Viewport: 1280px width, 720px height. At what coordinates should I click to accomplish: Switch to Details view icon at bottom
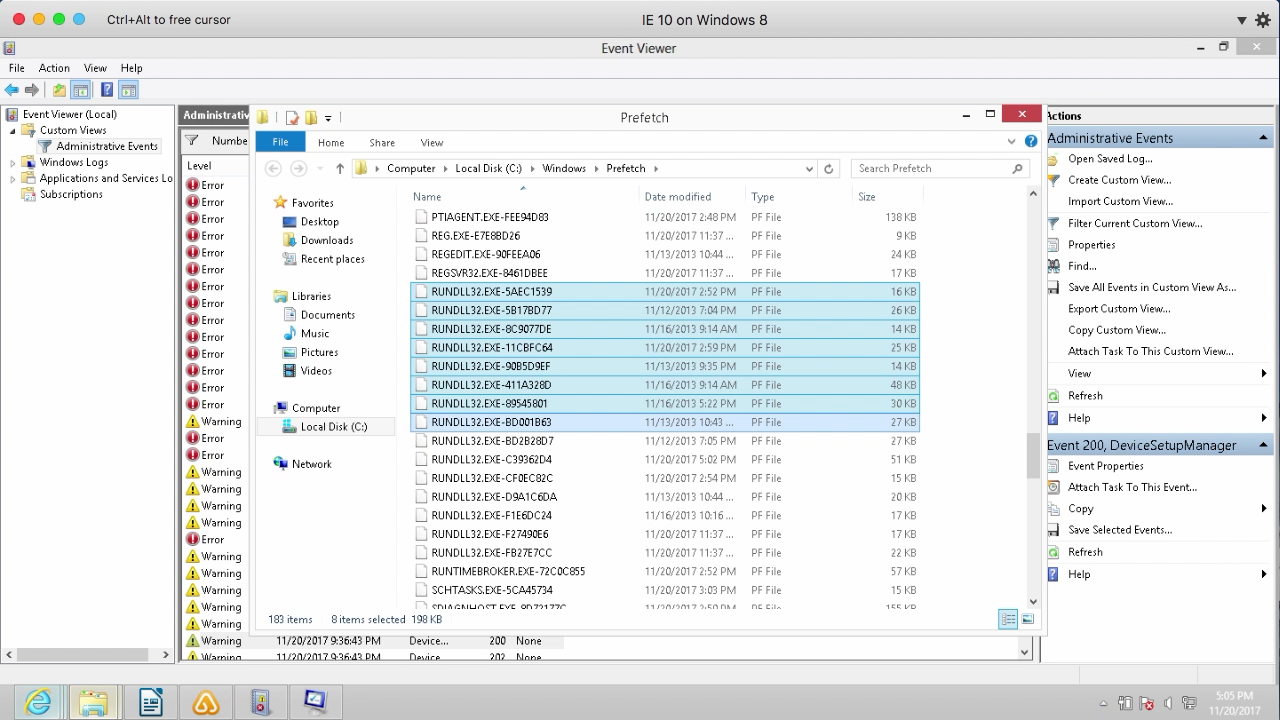tap(1008, 619)
